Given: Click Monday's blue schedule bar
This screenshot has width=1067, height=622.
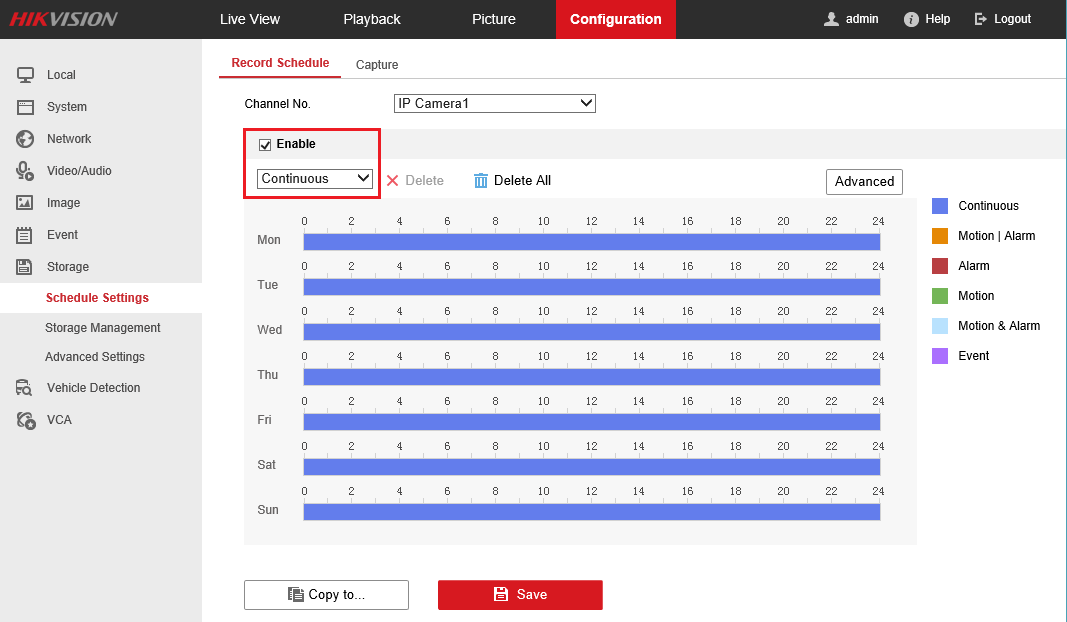Looking at the screenshot, I should pos(591,242).
